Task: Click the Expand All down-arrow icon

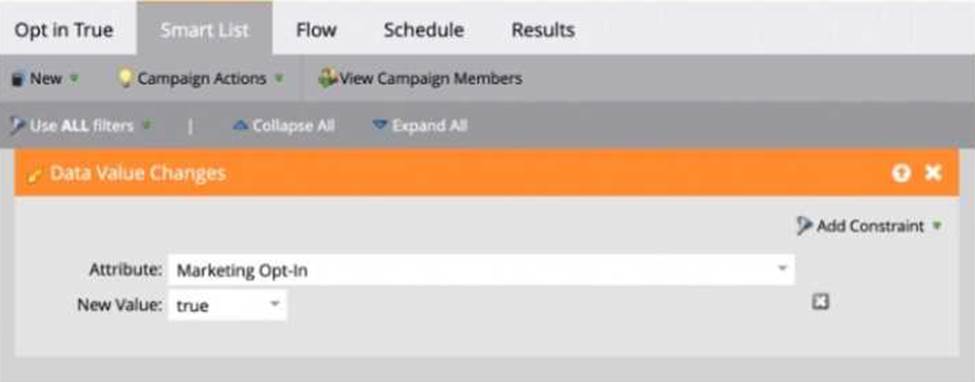Action: click(379, 126)
